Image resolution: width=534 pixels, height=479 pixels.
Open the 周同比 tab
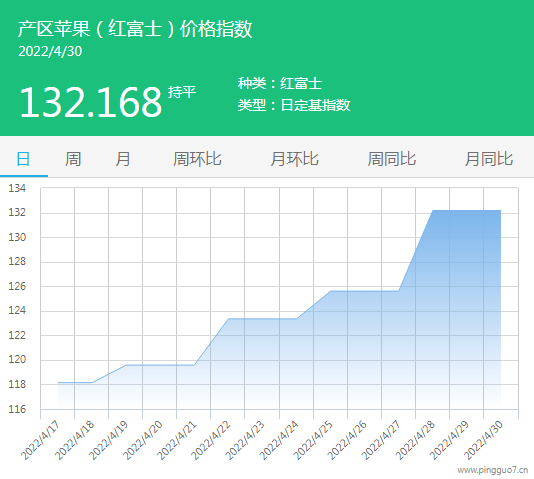point(392,159)
